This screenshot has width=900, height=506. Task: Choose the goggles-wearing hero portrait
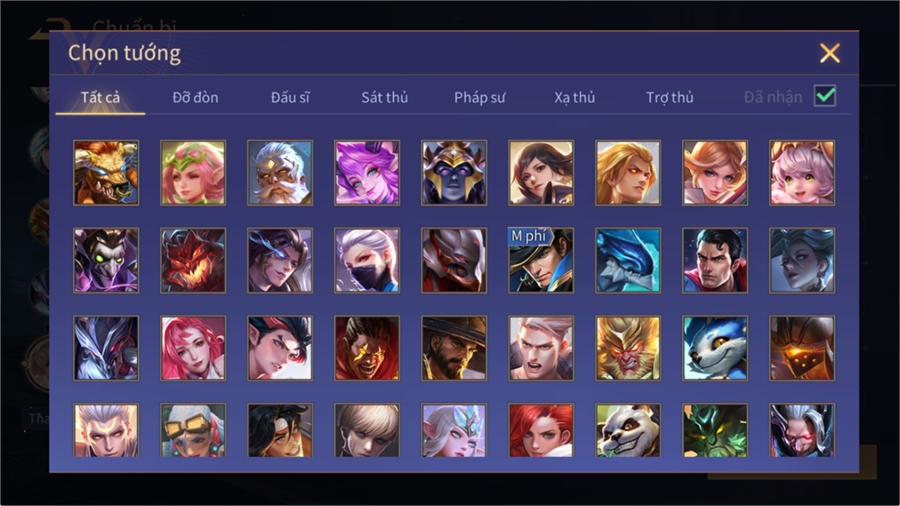pyautogui.click(x=193, y=430)
